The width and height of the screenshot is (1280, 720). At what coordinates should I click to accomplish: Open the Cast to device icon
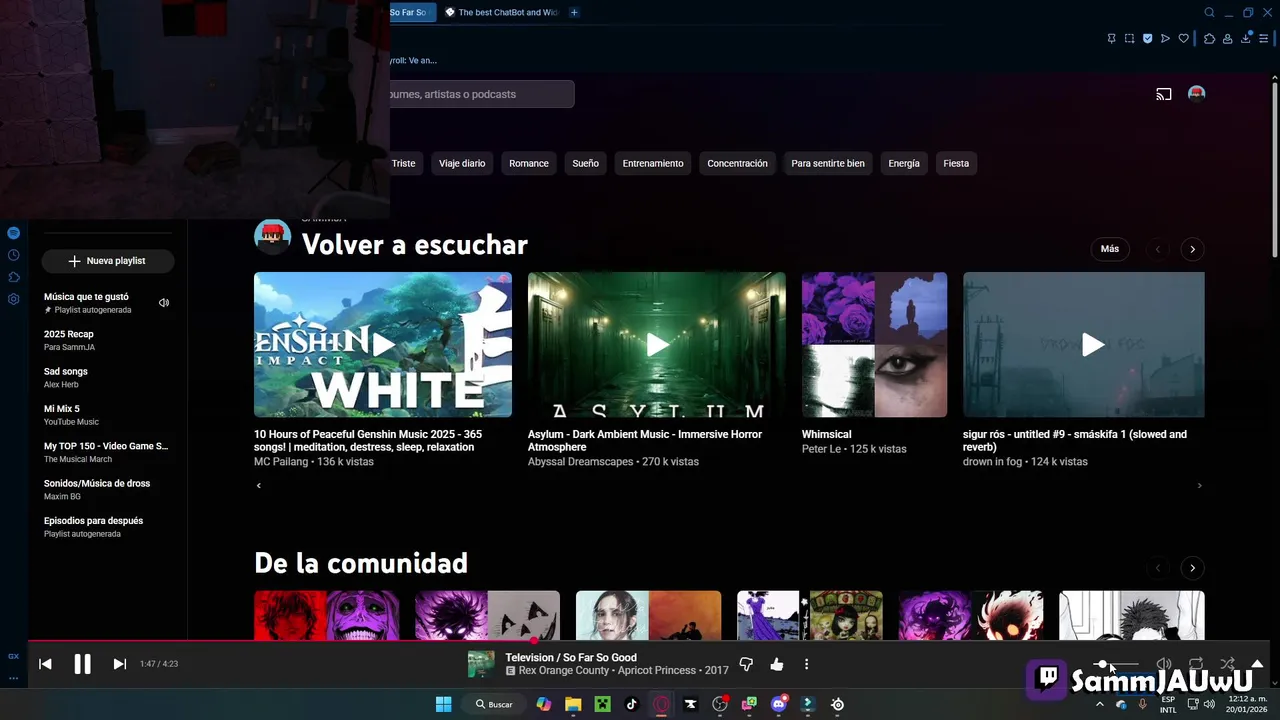(1164, 94)
